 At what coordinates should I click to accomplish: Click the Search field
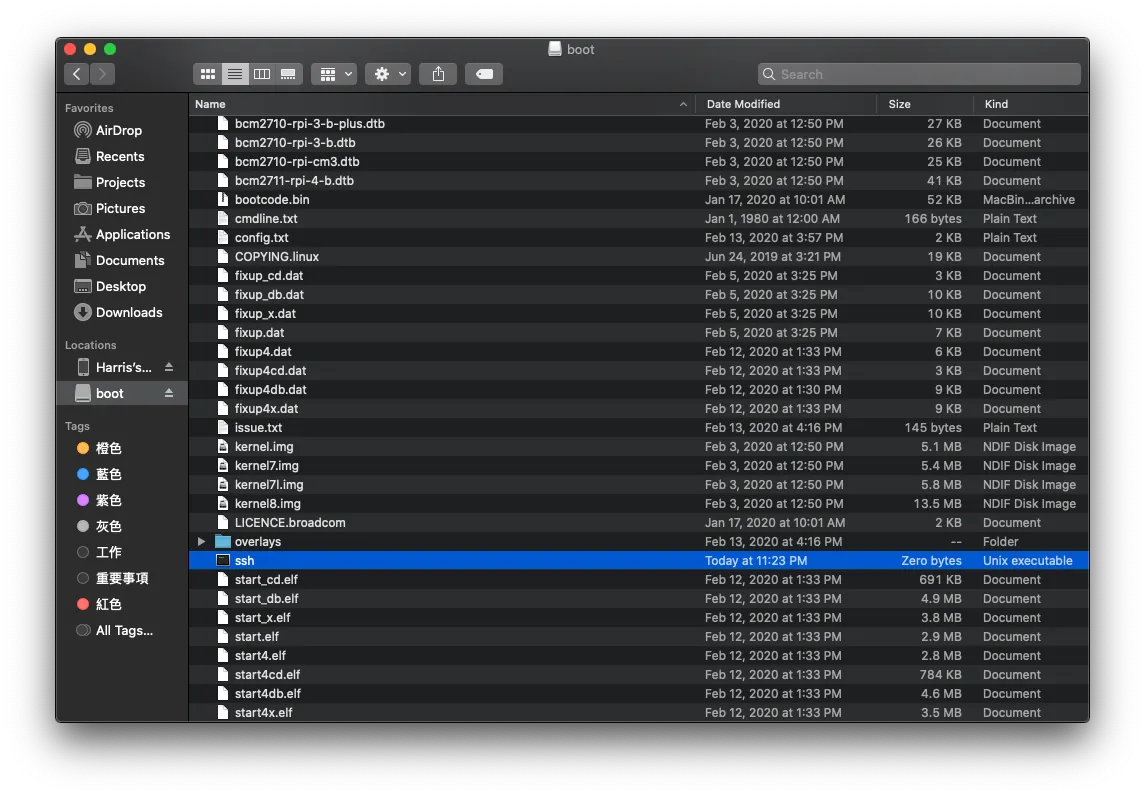[920, 74]
